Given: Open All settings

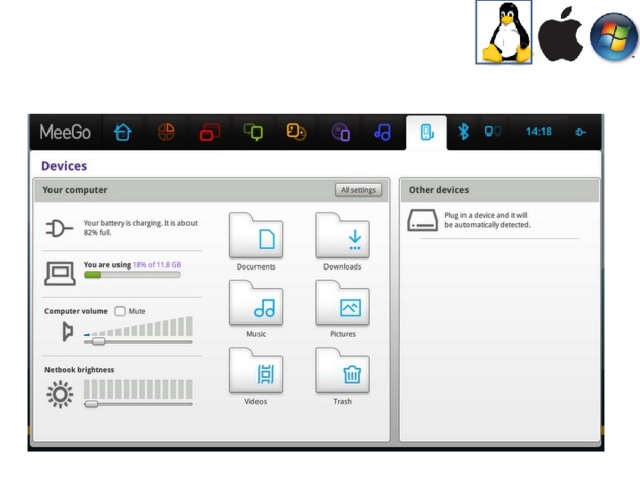Looking at the screenshot, I should pos(358,190).
